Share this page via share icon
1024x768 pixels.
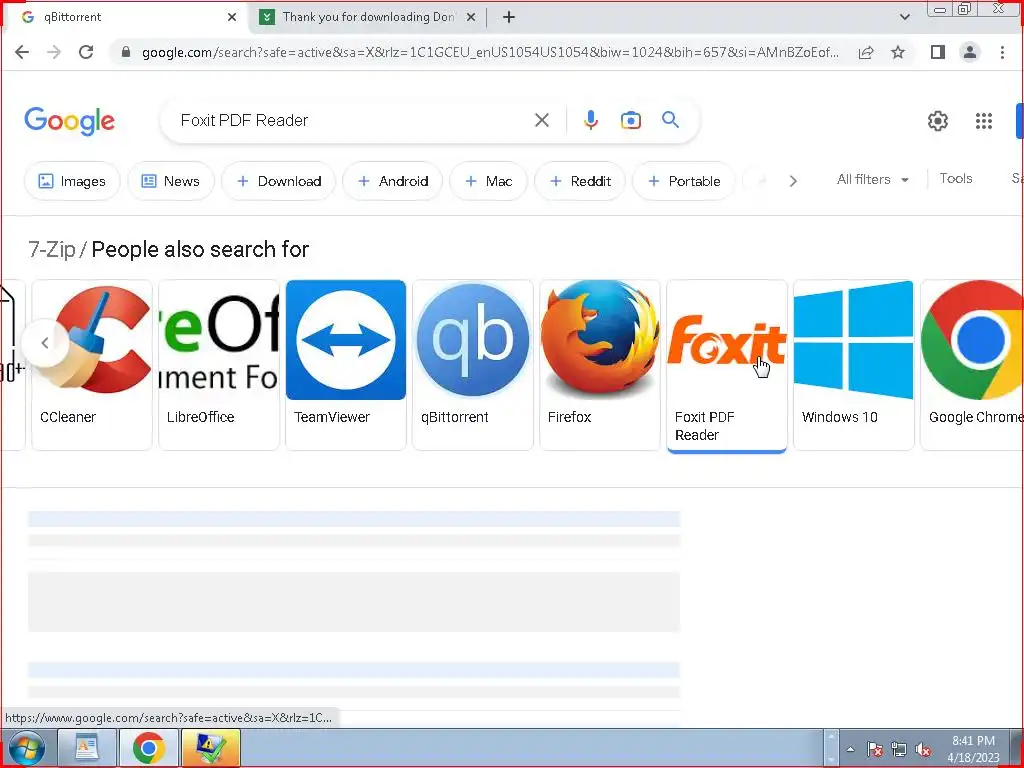pyautogui.click(x=866, y=52)
